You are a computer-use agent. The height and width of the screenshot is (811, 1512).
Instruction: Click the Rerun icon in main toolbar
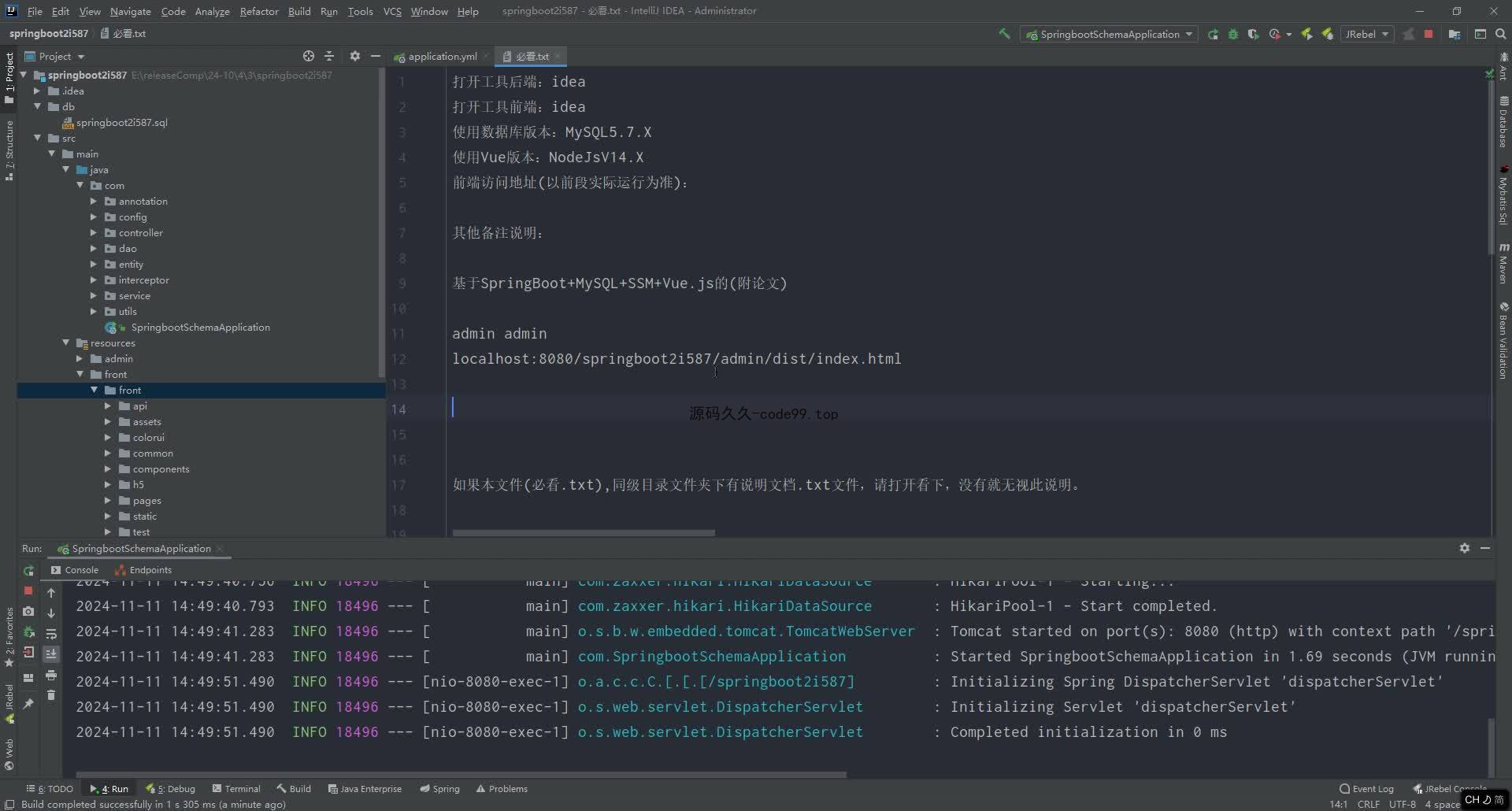click(x=1213, y=34)
